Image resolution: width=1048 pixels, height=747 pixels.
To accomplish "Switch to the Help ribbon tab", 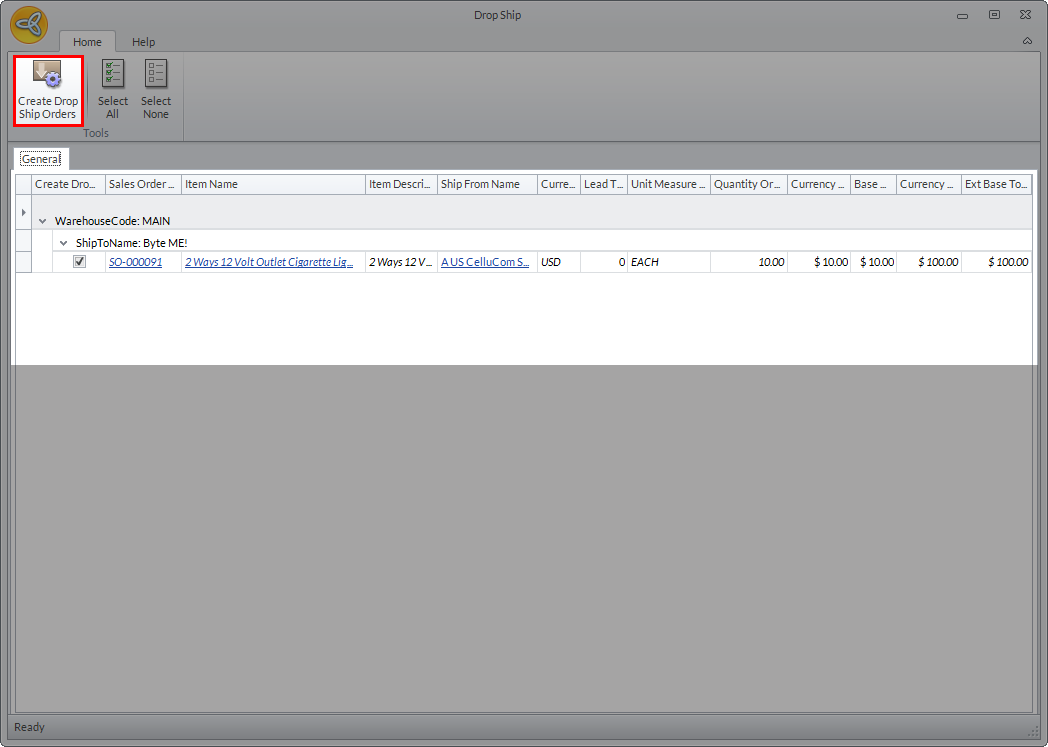I will tap(144, 42).
